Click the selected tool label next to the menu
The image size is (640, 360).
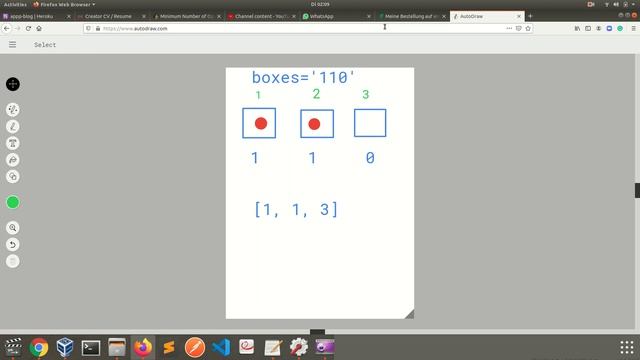tap(45, 44)
